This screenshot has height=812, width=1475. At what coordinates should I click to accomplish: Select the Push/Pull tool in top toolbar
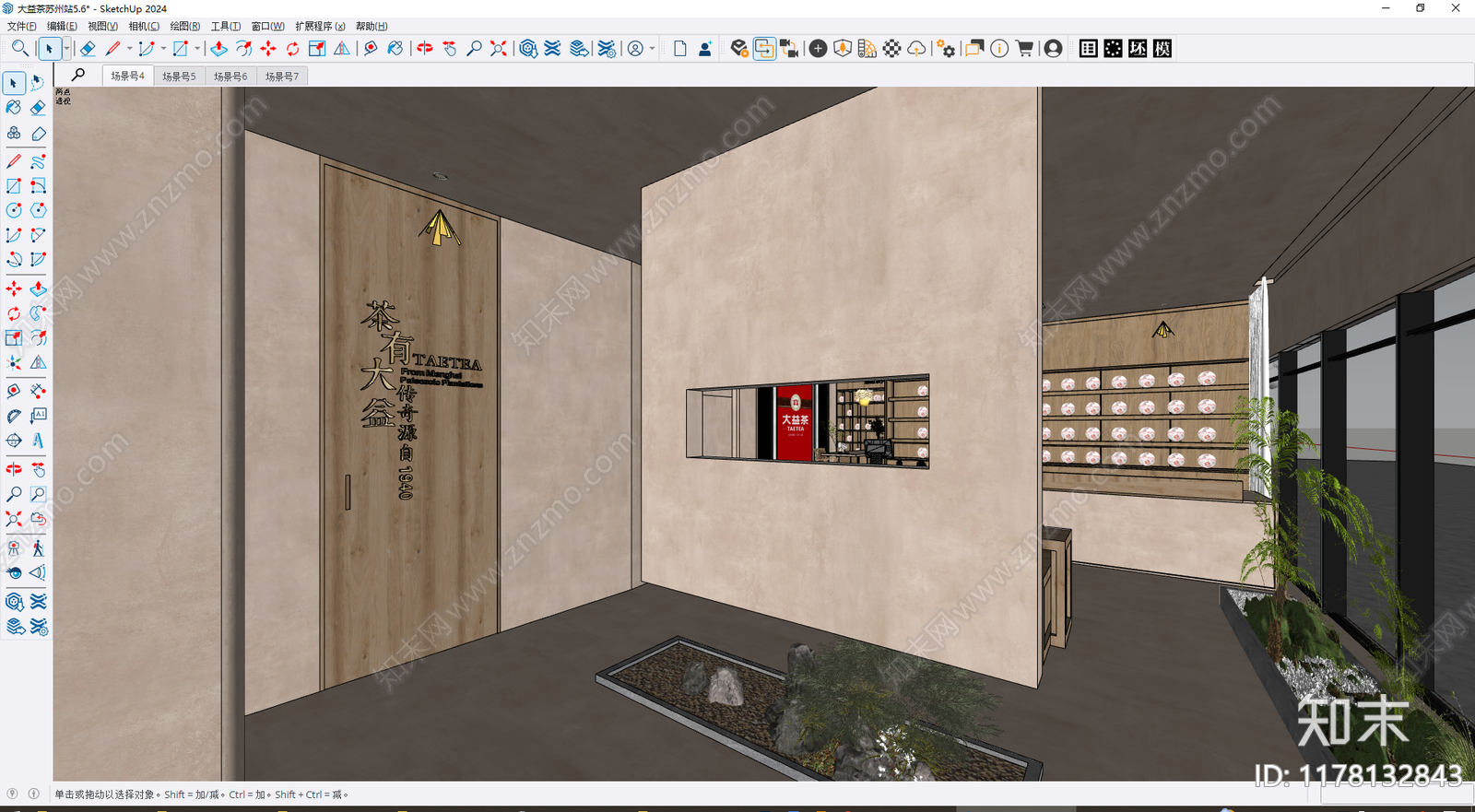click(x=218, y=49)
